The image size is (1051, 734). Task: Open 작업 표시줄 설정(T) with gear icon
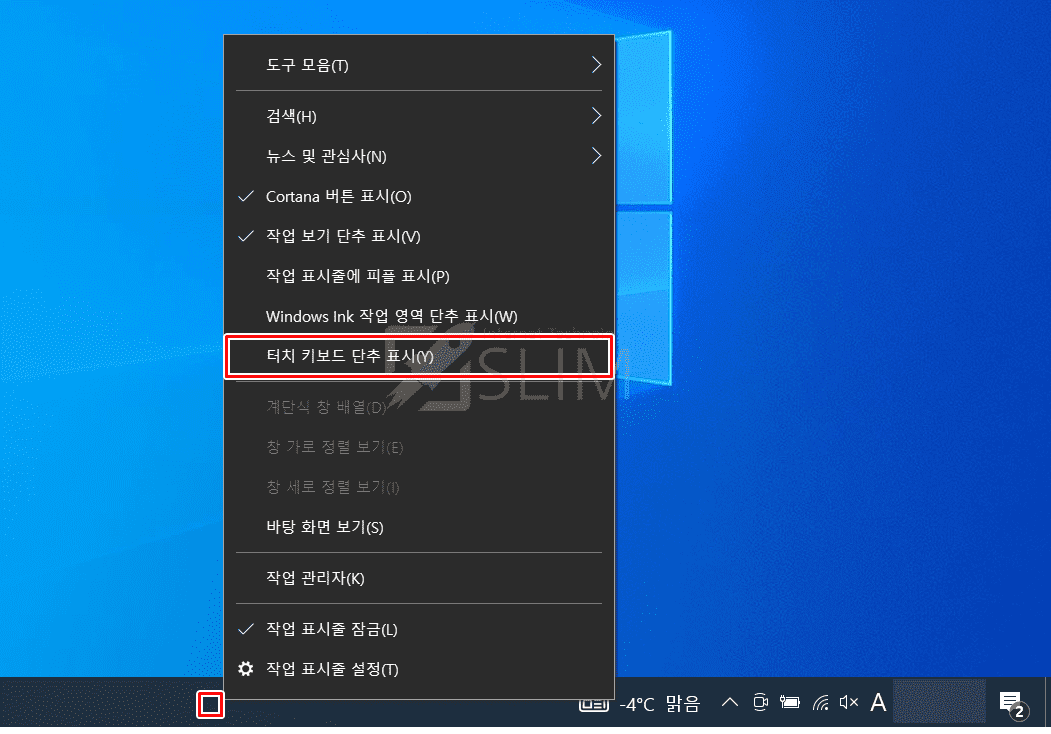(x=419, y=669)
